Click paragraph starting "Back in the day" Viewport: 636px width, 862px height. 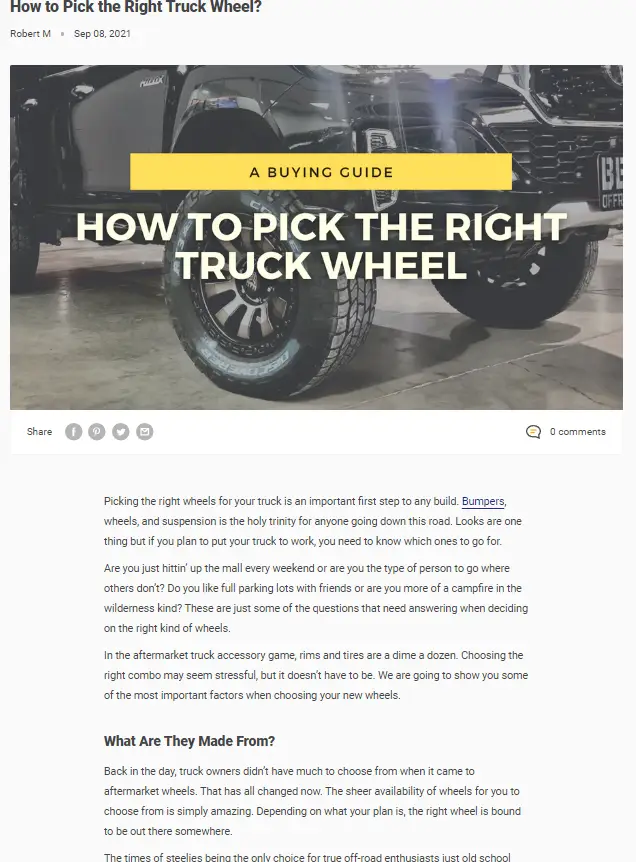(312, 801)
